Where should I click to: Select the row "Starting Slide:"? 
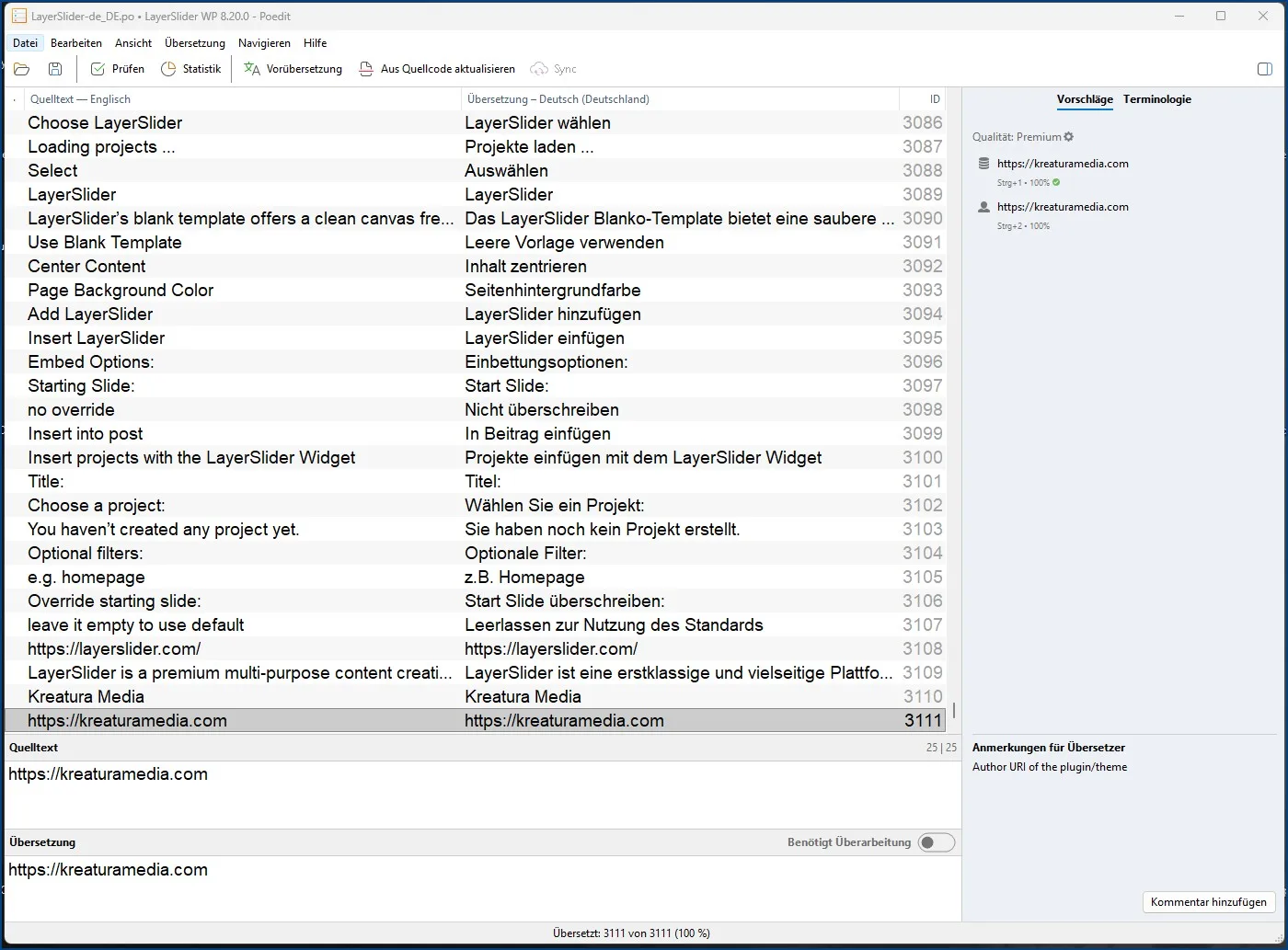pos(477,385)
